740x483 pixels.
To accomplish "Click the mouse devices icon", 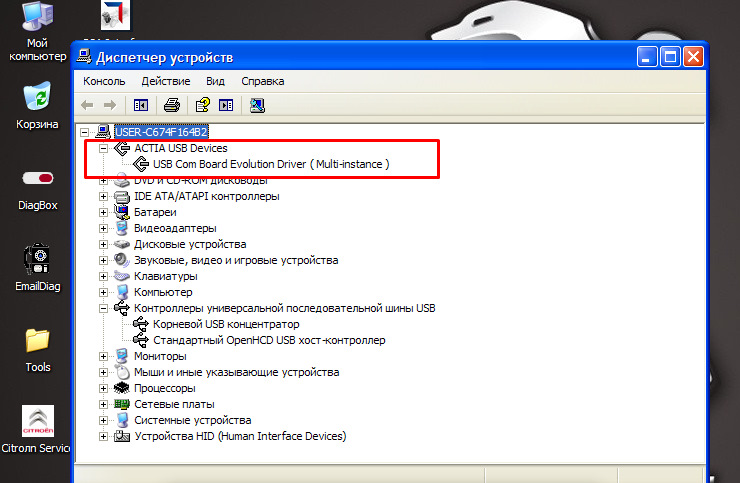I will (x=122, y=373).
